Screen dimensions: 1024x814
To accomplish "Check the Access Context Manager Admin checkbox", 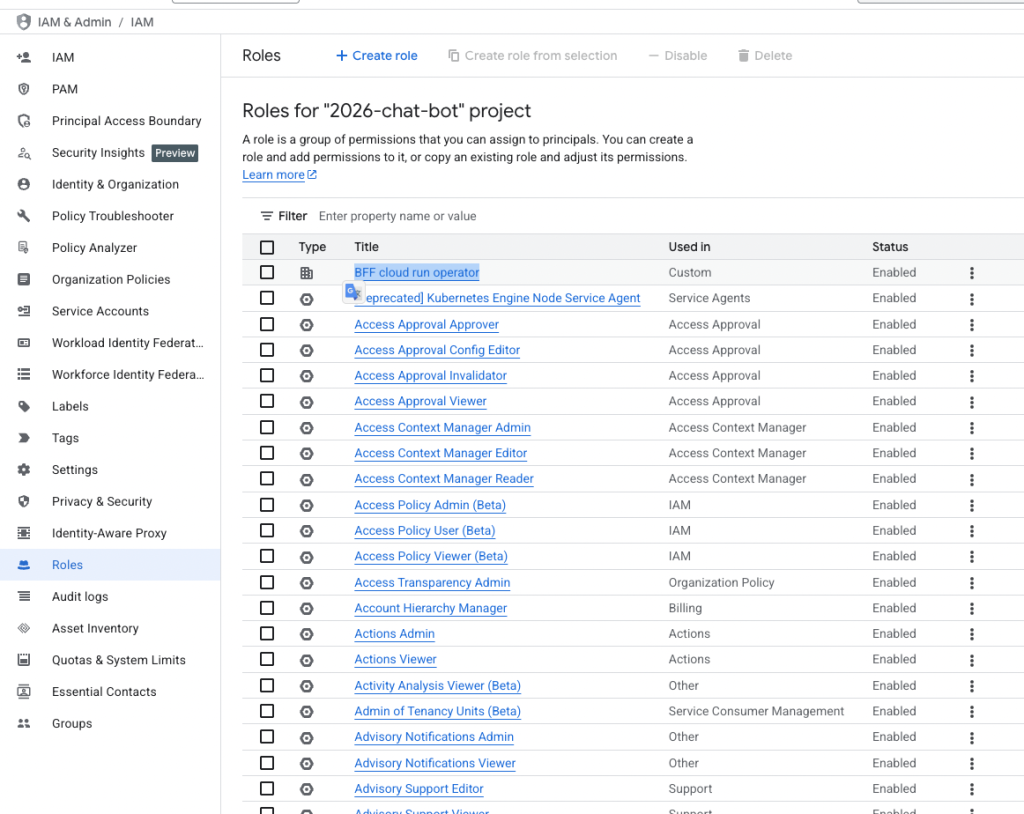I will (267, 427).
